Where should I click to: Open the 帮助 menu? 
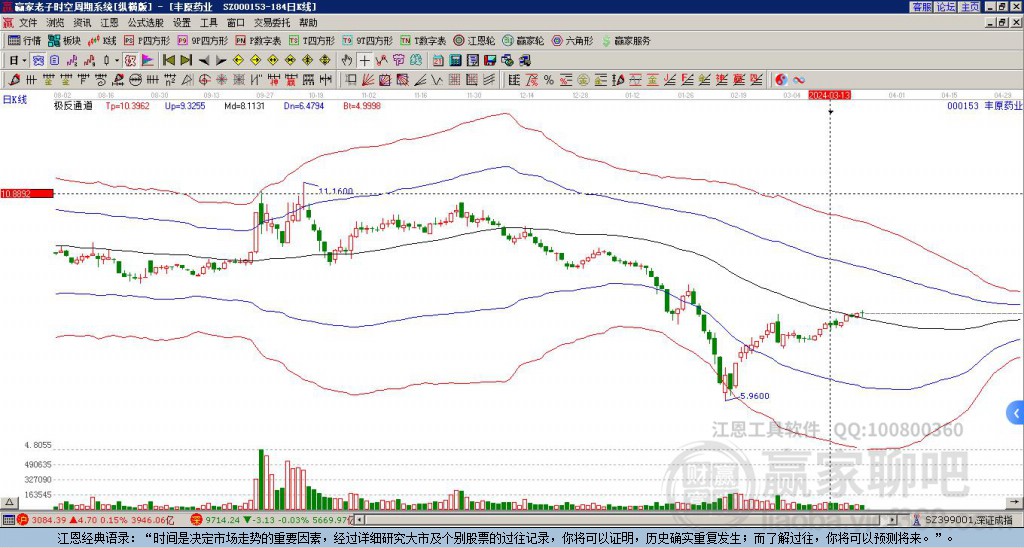(308, 23)
